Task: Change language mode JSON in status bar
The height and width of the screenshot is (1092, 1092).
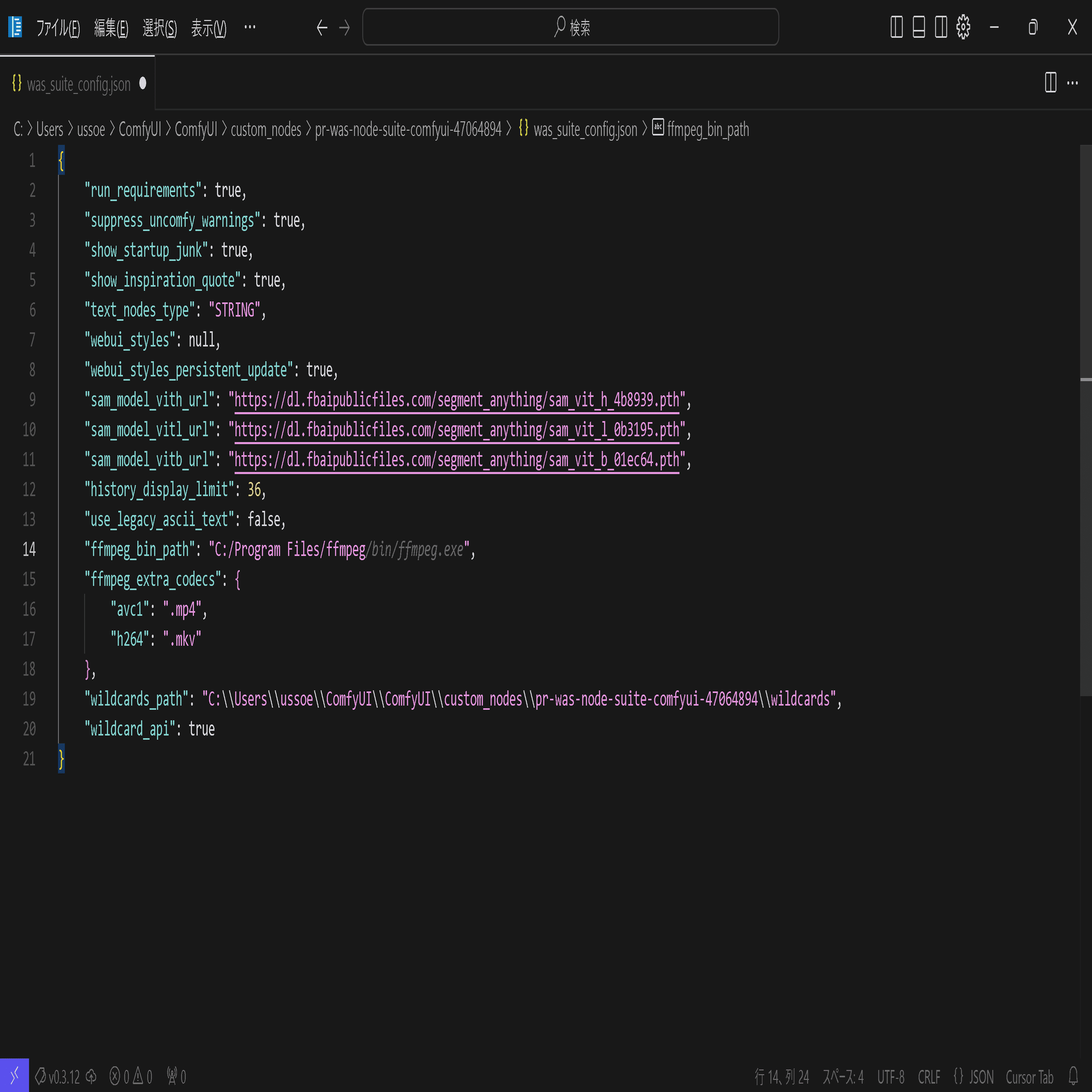Action: click(x=974, y=1076)
